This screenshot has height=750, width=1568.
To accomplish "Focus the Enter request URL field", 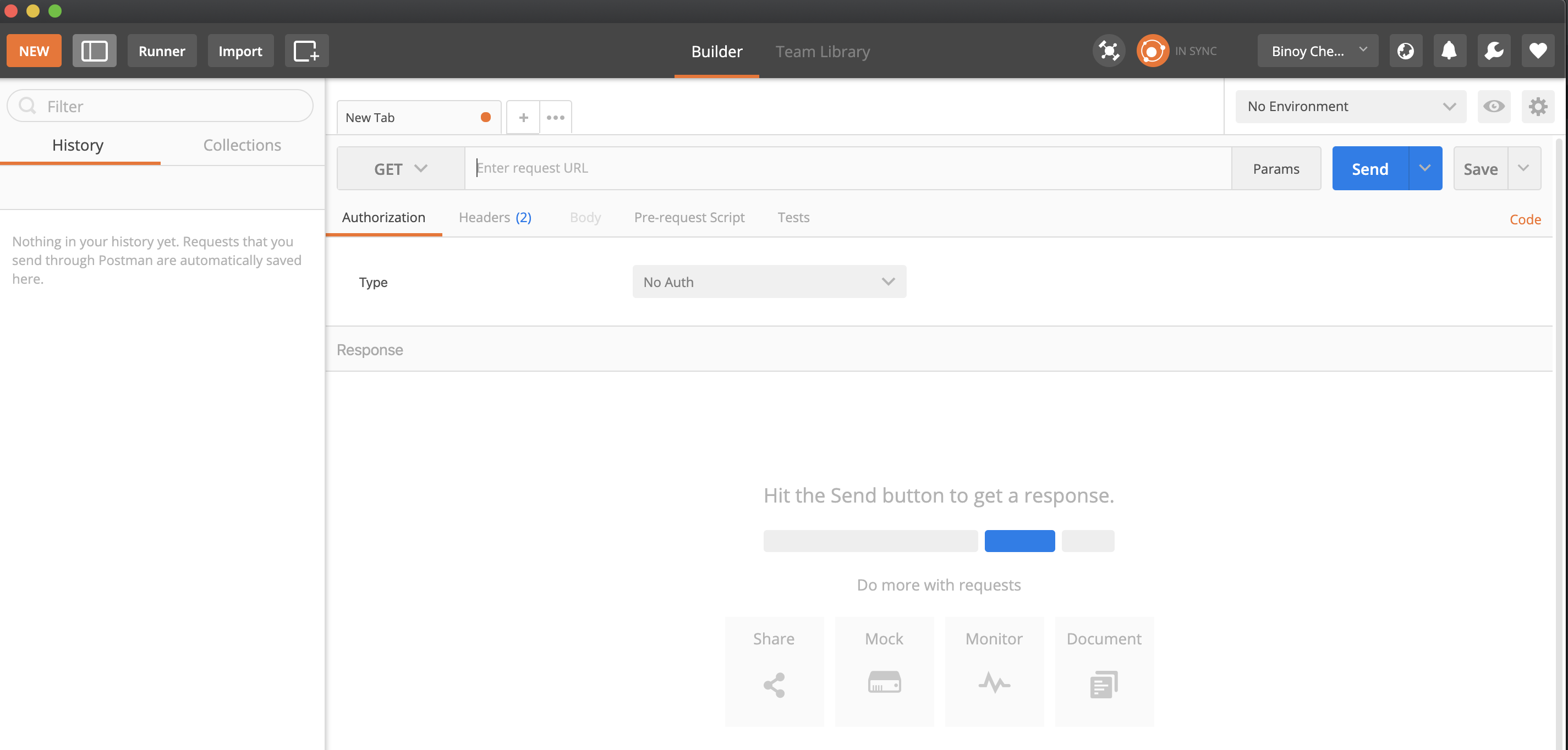I will (848, 168).
